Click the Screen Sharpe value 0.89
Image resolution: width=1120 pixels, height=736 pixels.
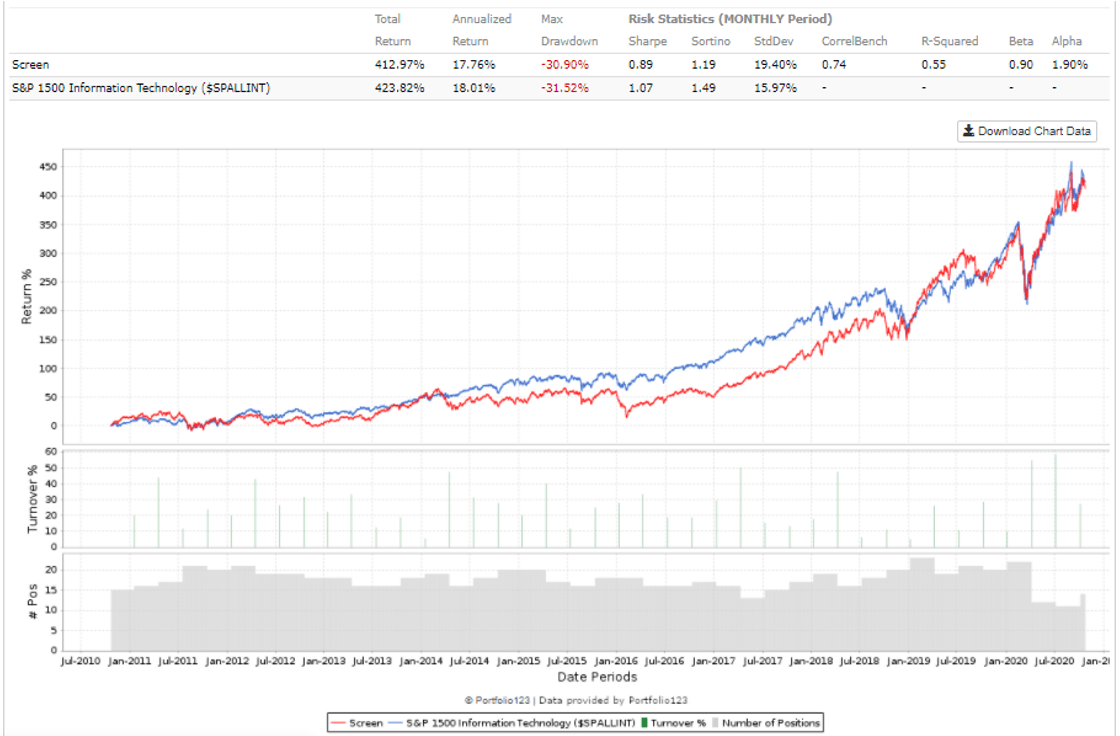(641, 65)
